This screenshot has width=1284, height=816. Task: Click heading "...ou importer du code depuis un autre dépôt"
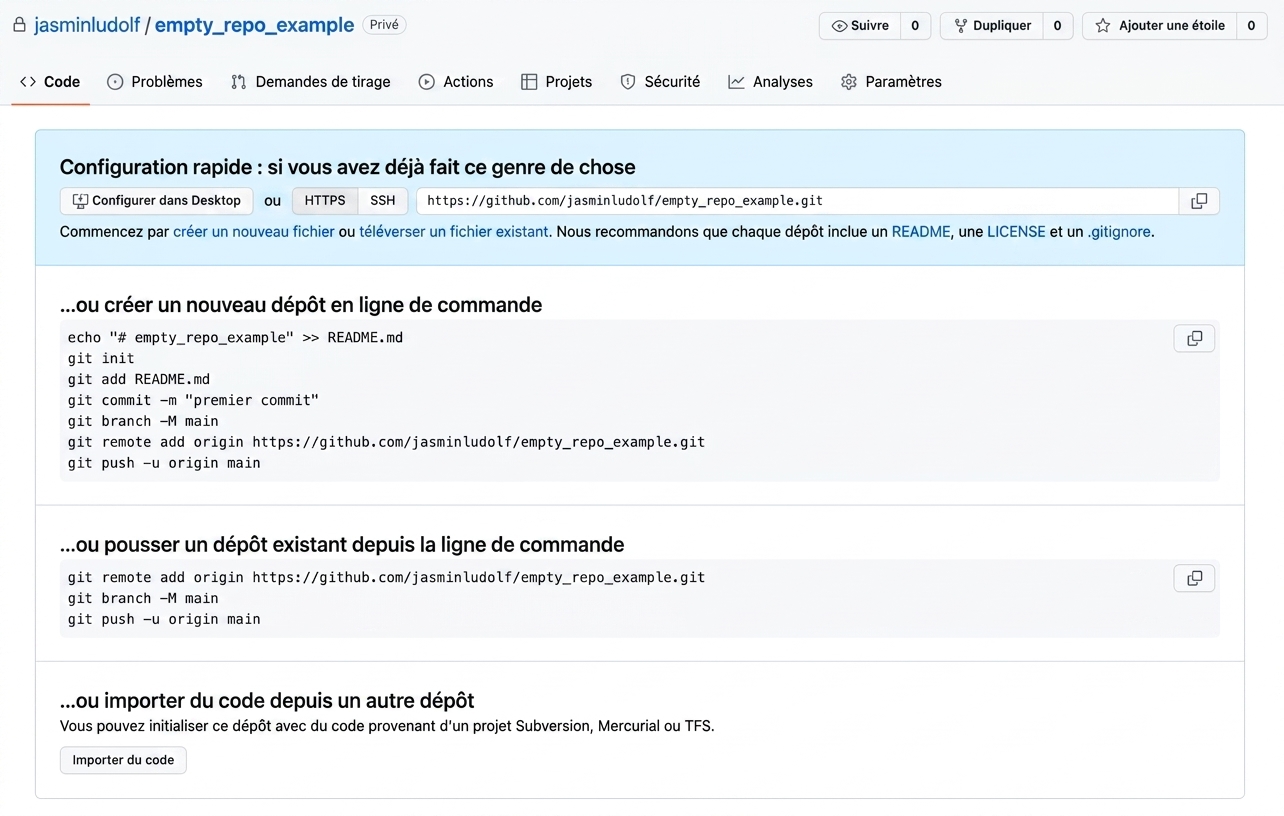click(x=267, y=701)
